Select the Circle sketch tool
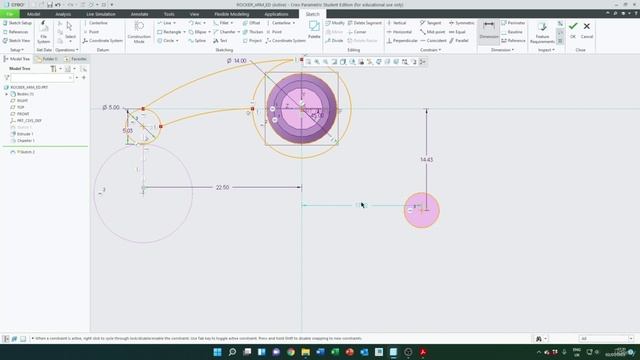The width and height of the screenshot is (640, 360). click(166, 41)
